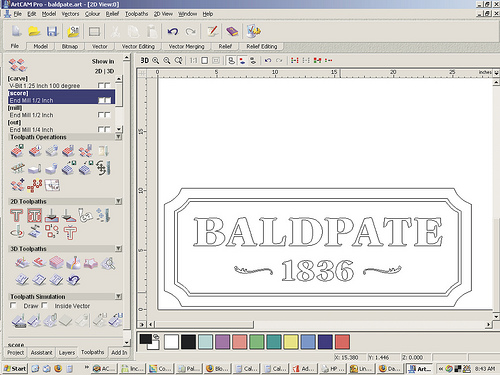Open the Relief menu

112,14
